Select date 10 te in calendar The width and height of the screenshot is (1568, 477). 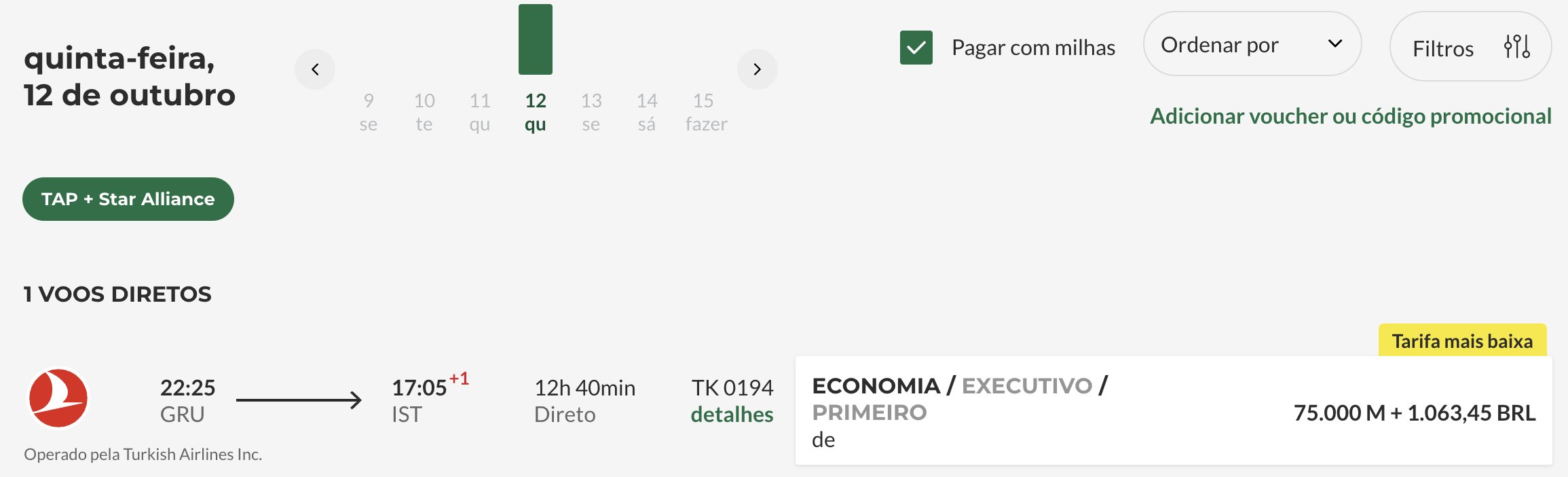(x=424, y=112)
